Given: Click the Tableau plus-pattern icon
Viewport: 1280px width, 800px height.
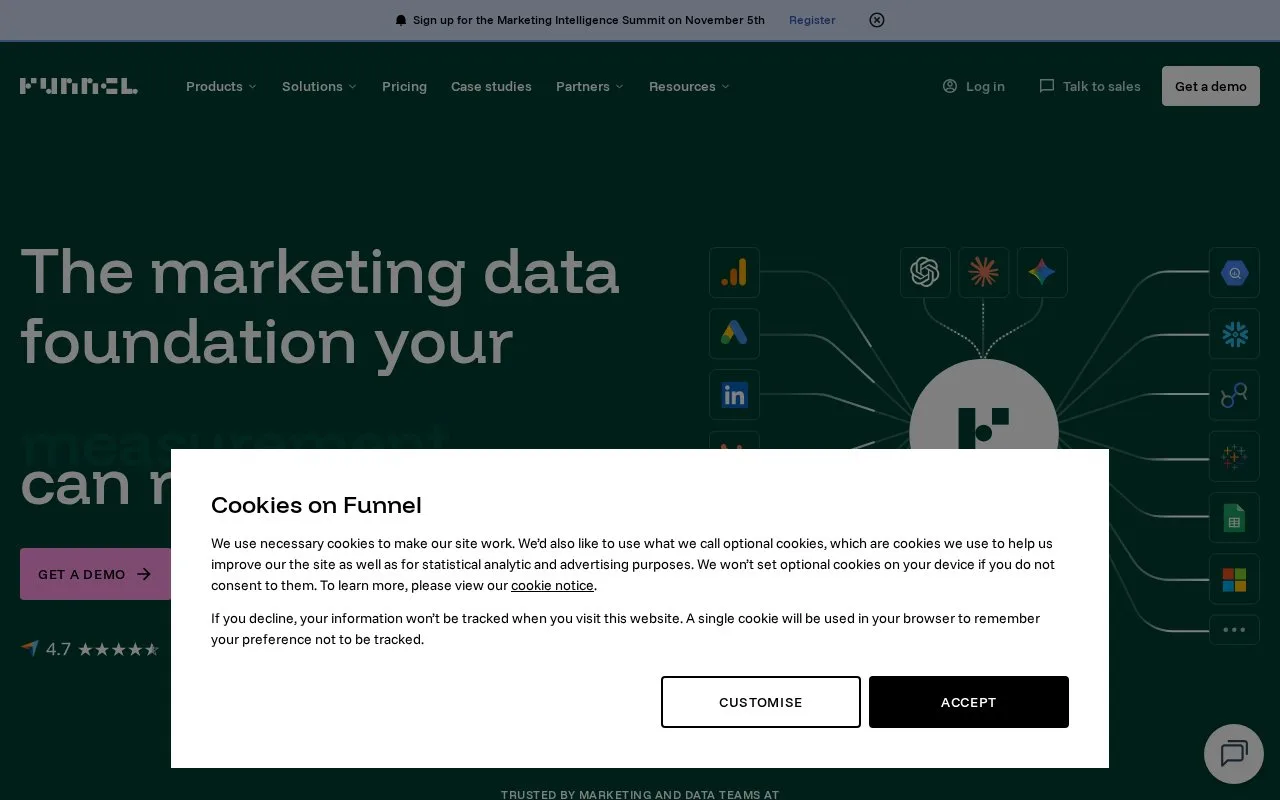Looking at the screenshot, I should pos(1234,457).
